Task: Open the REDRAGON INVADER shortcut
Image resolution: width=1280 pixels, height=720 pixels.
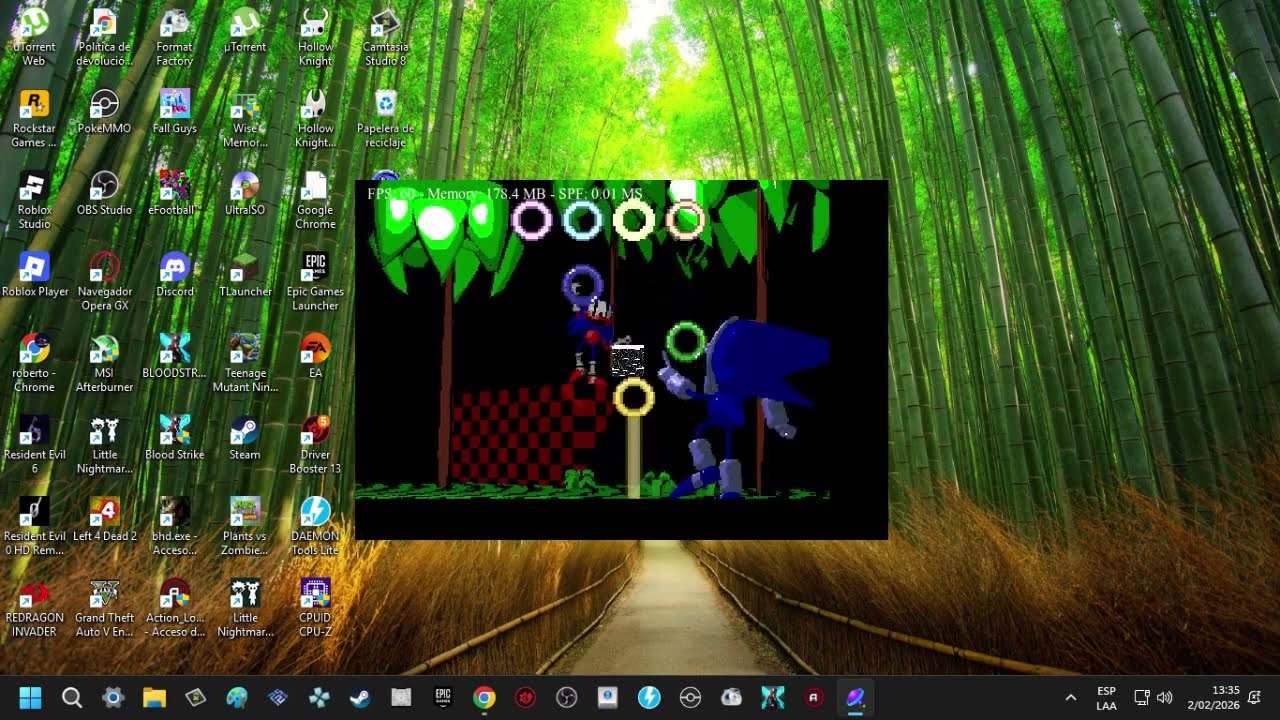Action: [34, 608]
